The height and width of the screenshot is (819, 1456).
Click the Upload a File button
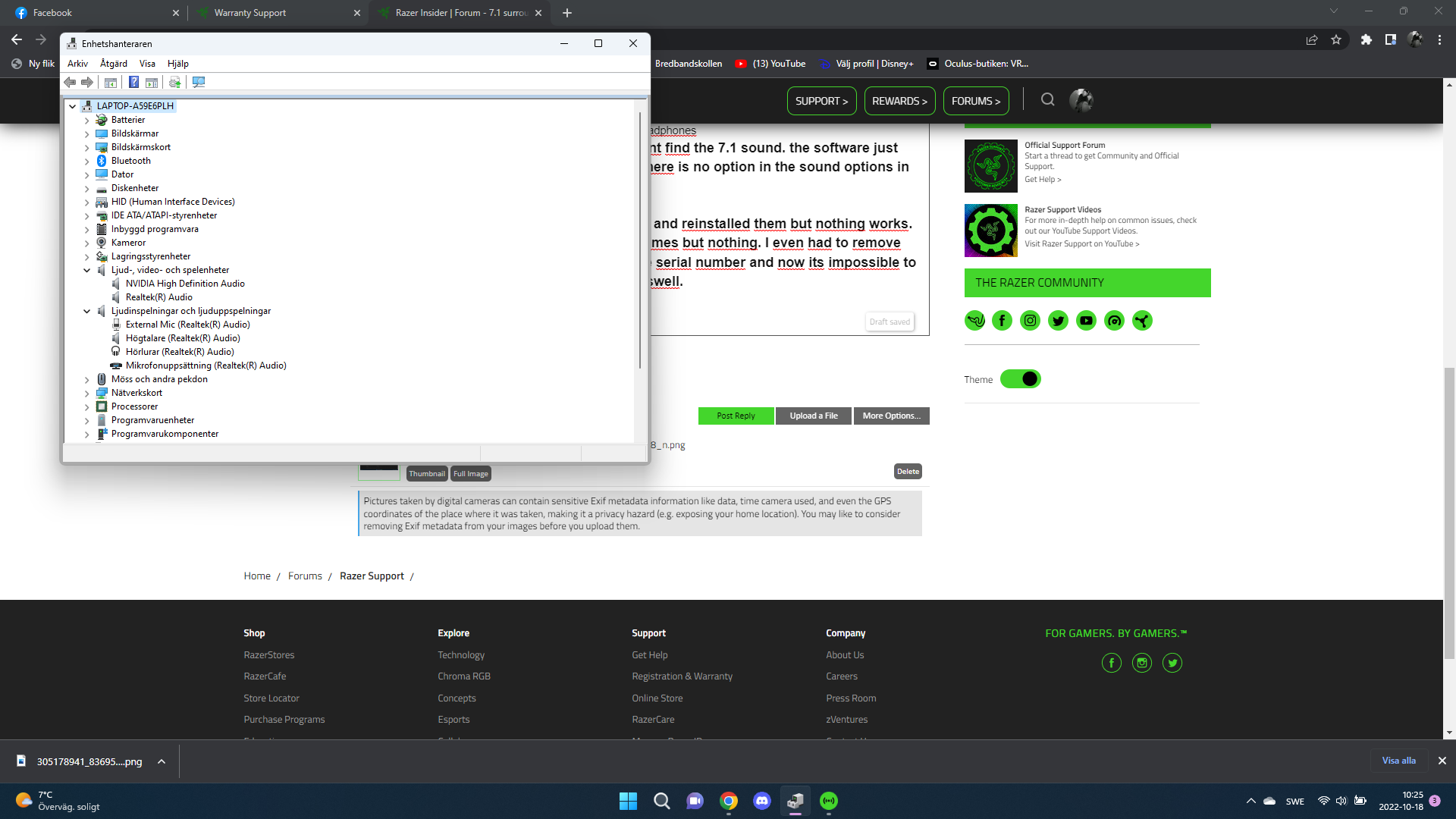814,416
